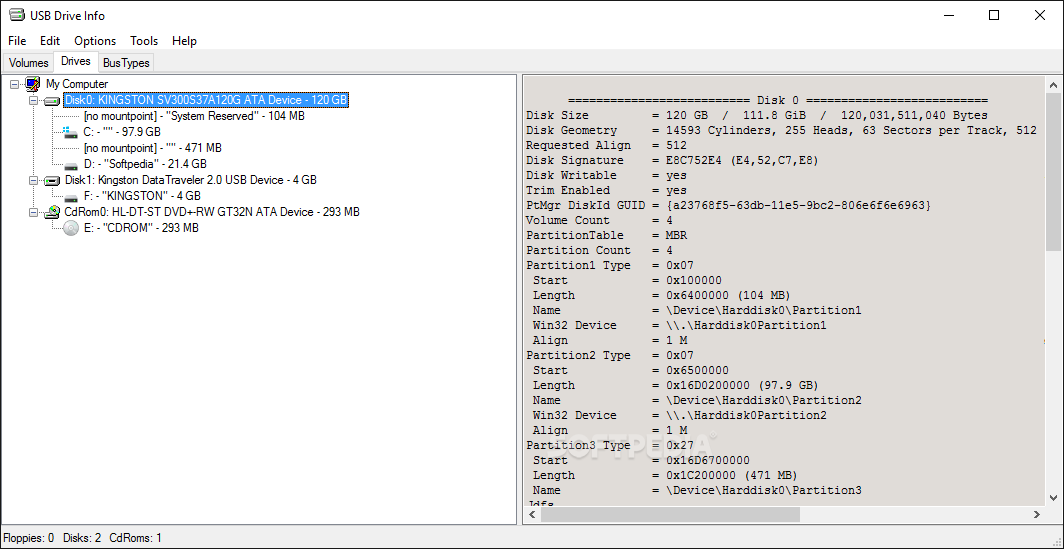Click the PtMgr DiskId GUID line
1064x549 pixels.
pos(729,205)
